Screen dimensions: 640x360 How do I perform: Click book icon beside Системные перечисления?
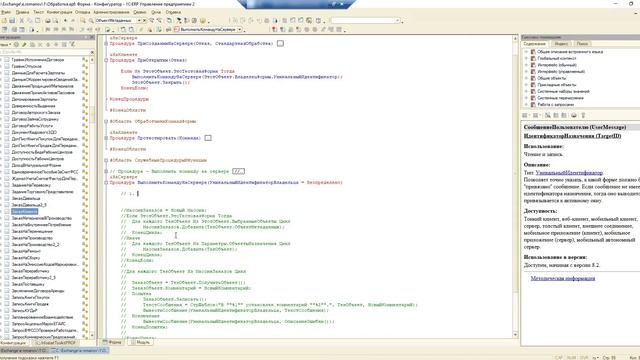(x=533, y=98)
